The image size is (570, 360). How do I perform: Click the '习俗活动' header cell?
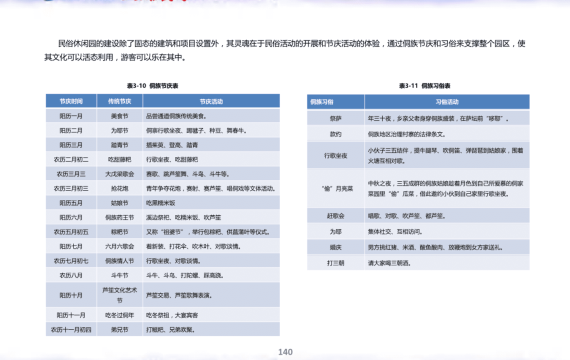pos(447,102)
